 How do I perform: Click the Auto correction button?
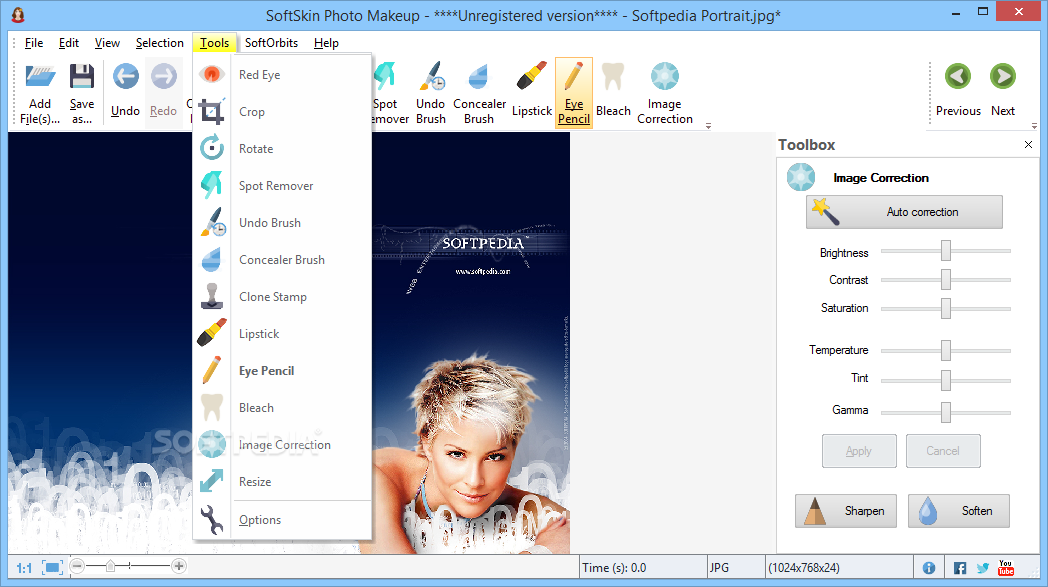click(904, 212)
